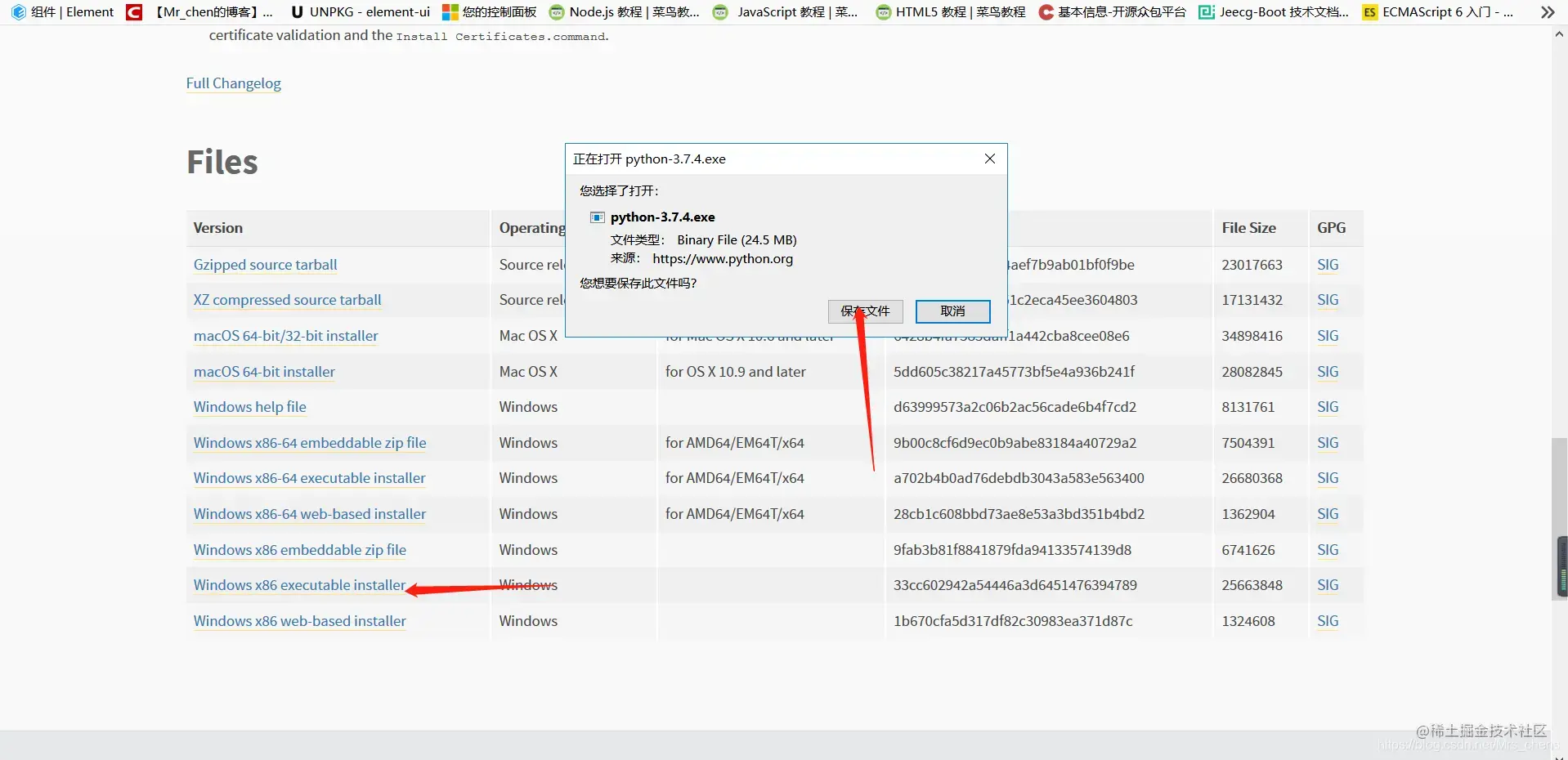Open the SIG link in the macOS 64-bit installer row
1568x760 pixels.
pos(1328,372)
